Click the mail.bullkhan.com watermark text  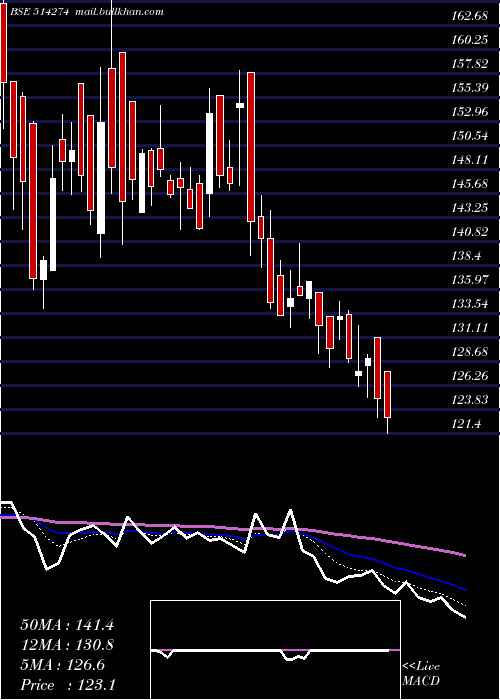(x=118, y=12)
